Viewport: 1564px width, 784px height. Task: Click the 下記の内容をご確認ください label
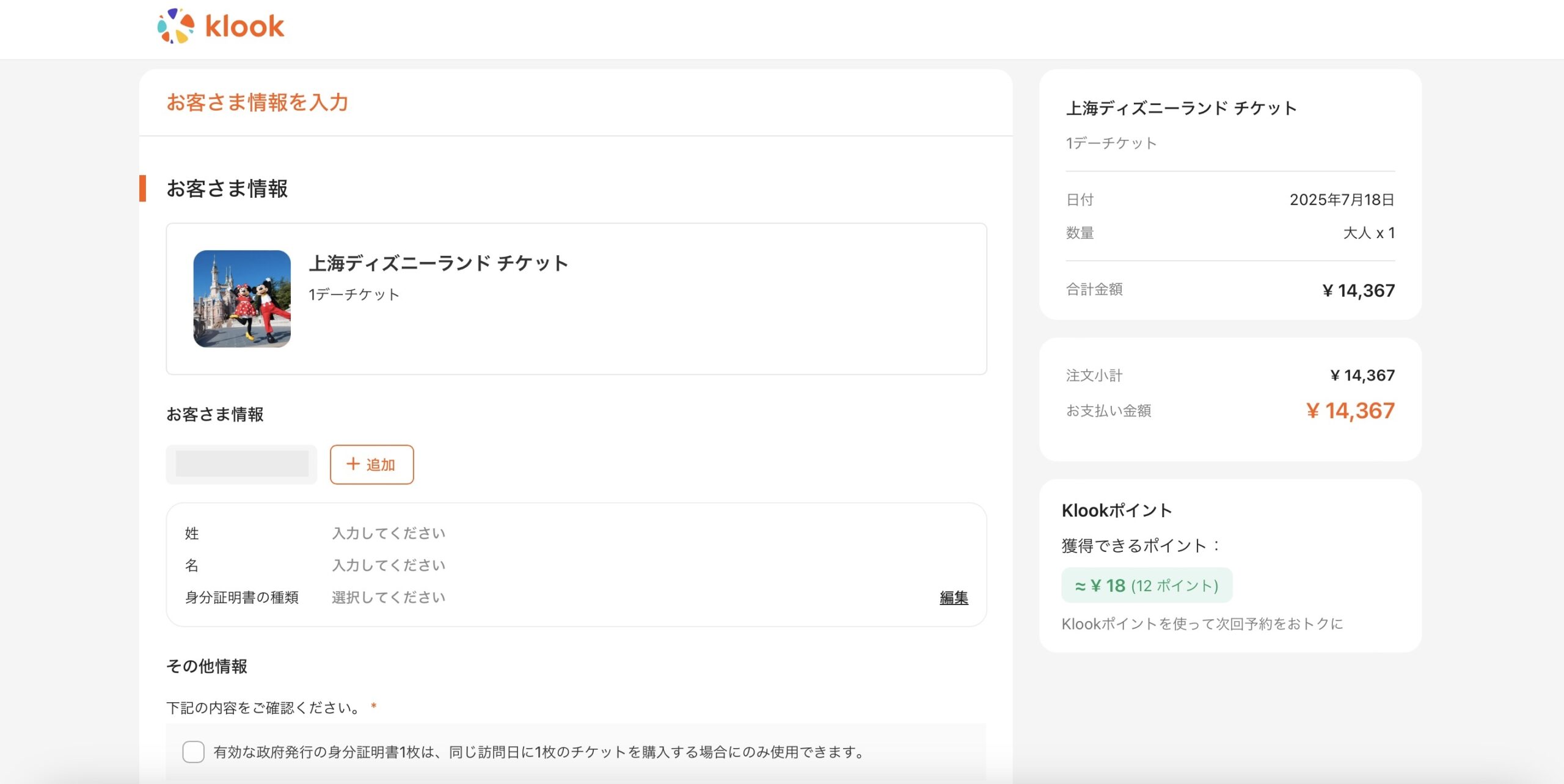(265, 708)
